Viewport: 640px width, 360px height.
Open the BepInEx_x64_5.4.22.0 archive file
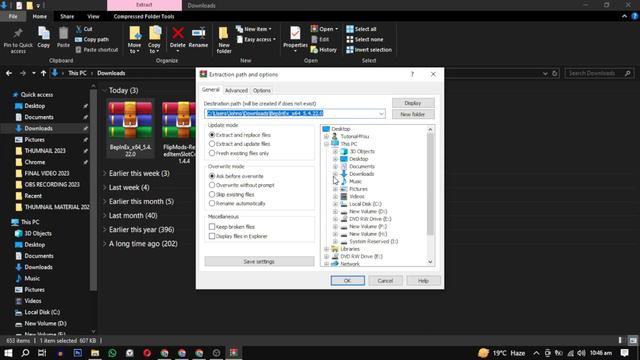pyautogui.click(x=130, y=129)
